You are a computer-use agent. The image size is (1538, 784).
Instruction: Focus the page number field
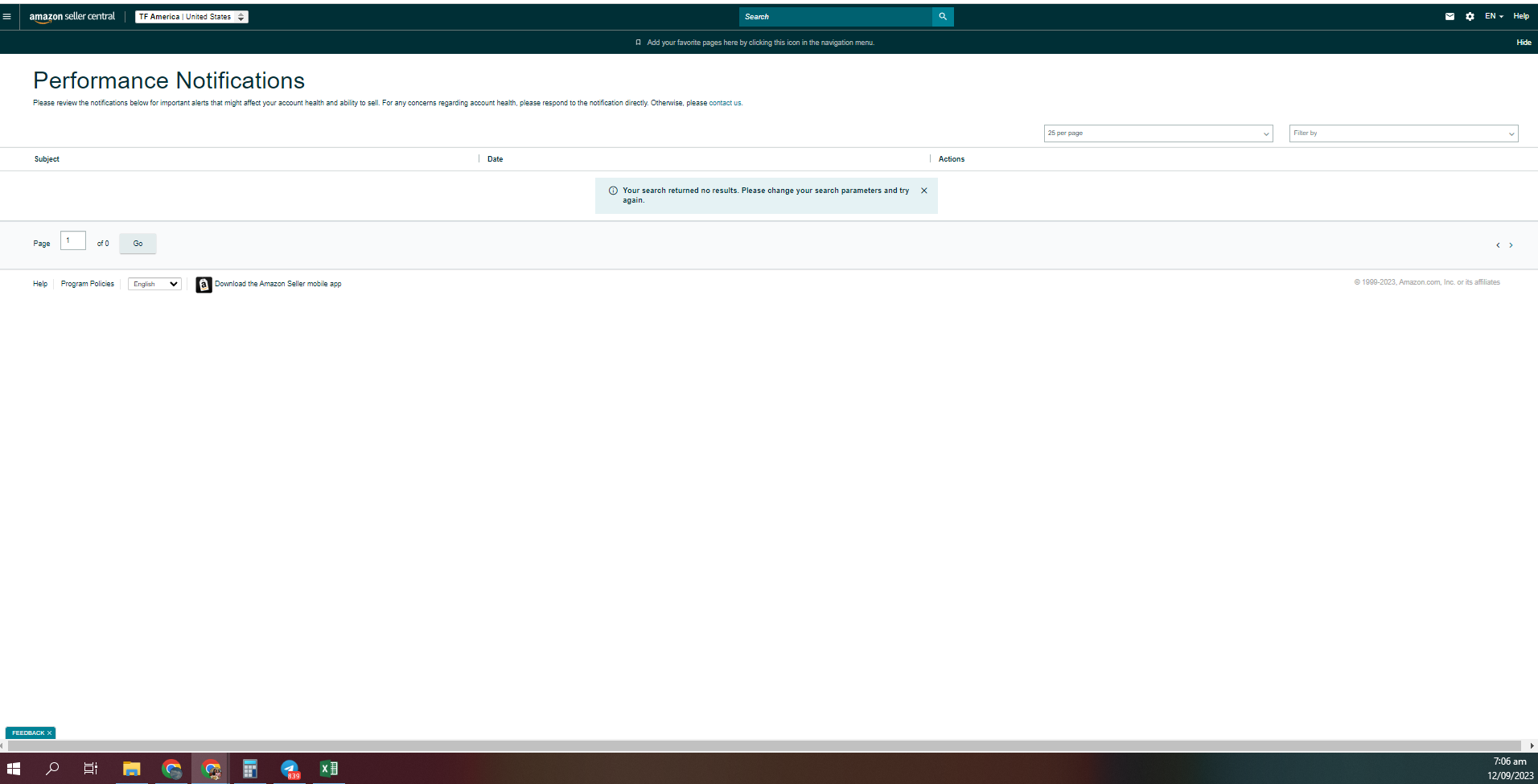pyautogui.click(x=73, y=240)
